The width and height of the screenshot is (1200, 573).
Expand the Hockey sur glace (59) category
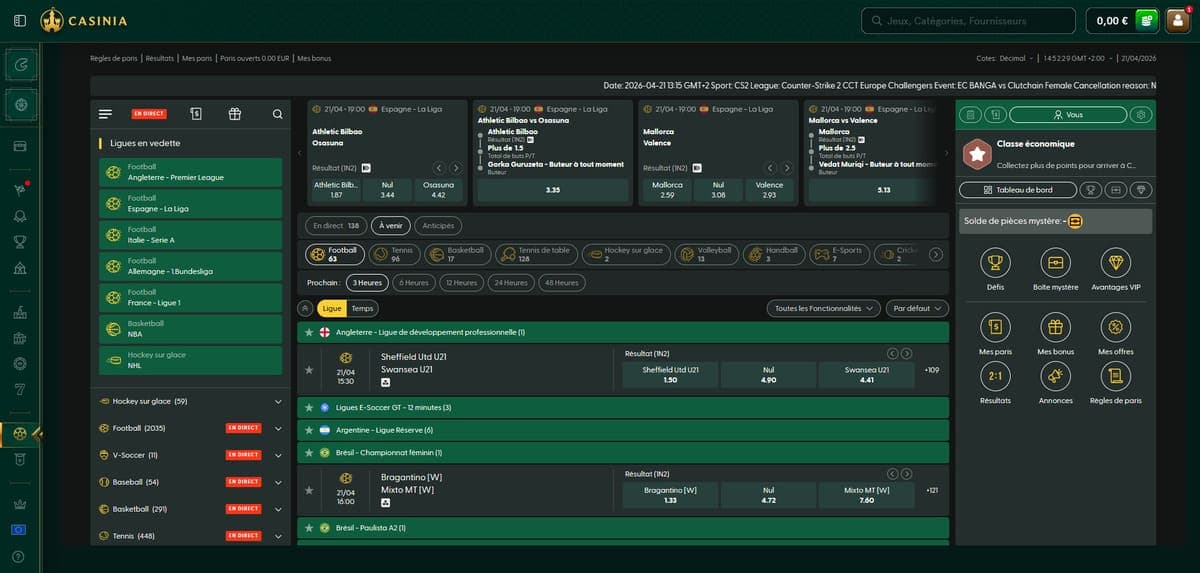pos(277,401)
